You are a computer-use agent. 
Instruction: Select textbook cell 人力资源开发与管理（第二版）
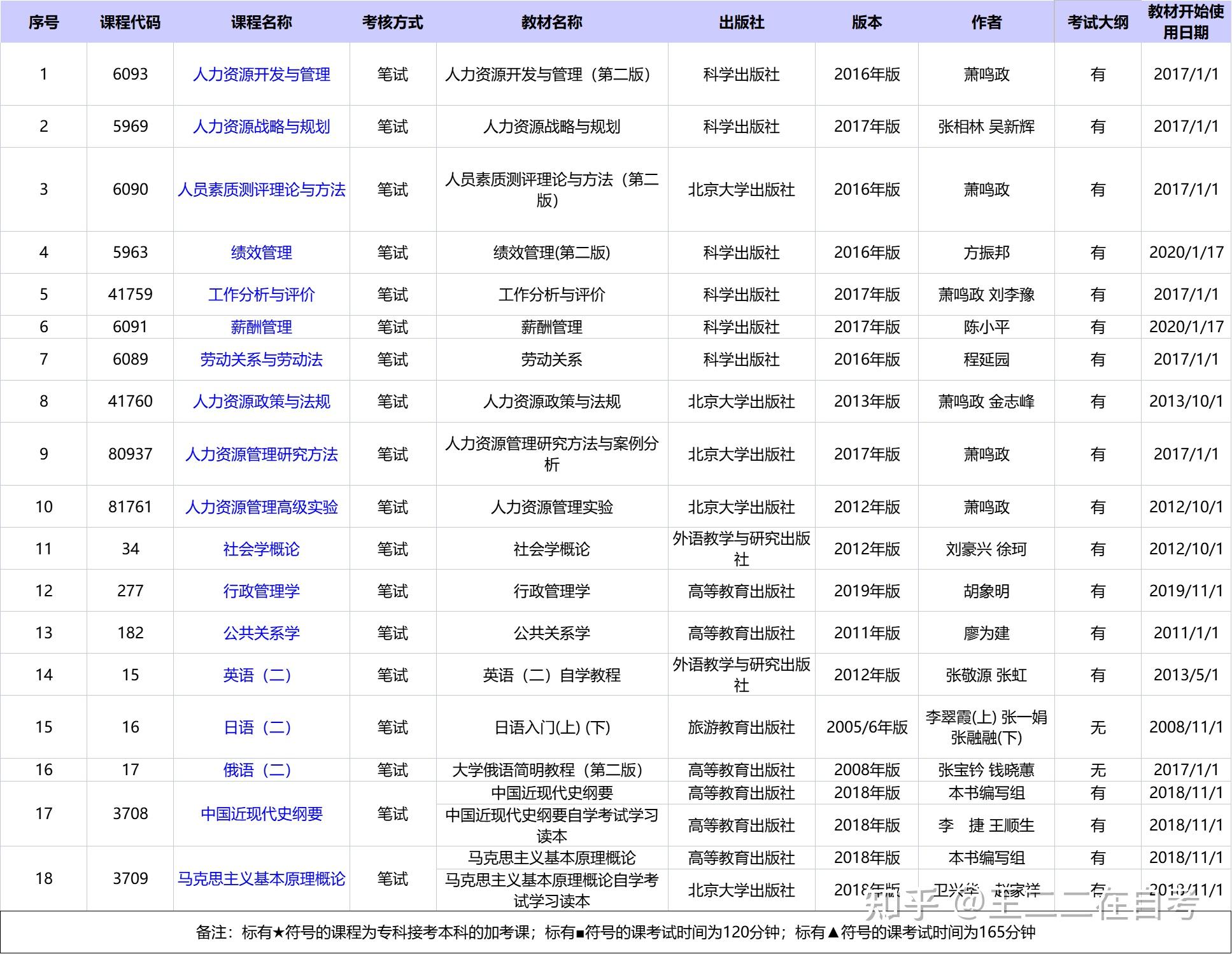(x=551, y=74)
